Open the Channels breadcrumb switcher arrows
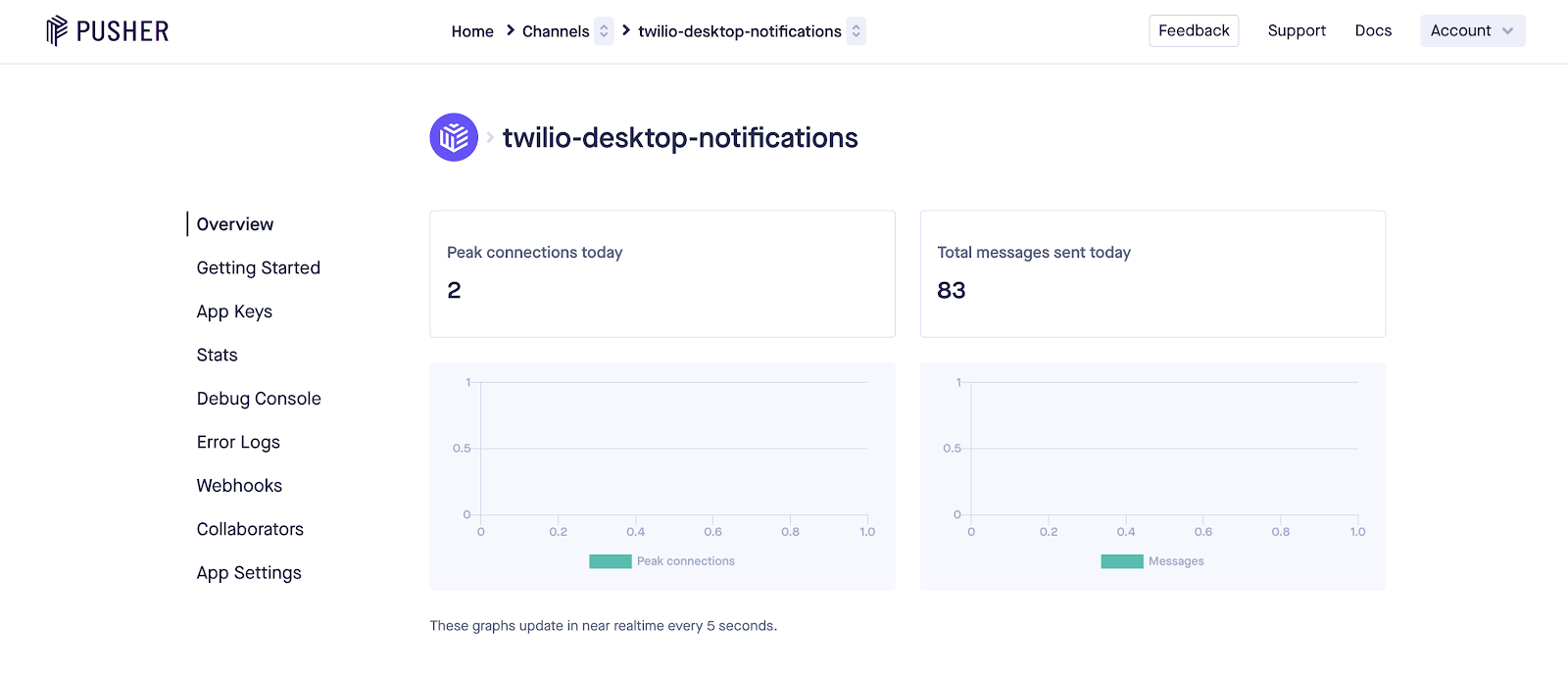Image resolution: width=1568 pixels, height=674 pixels. [x=604, y=31]
